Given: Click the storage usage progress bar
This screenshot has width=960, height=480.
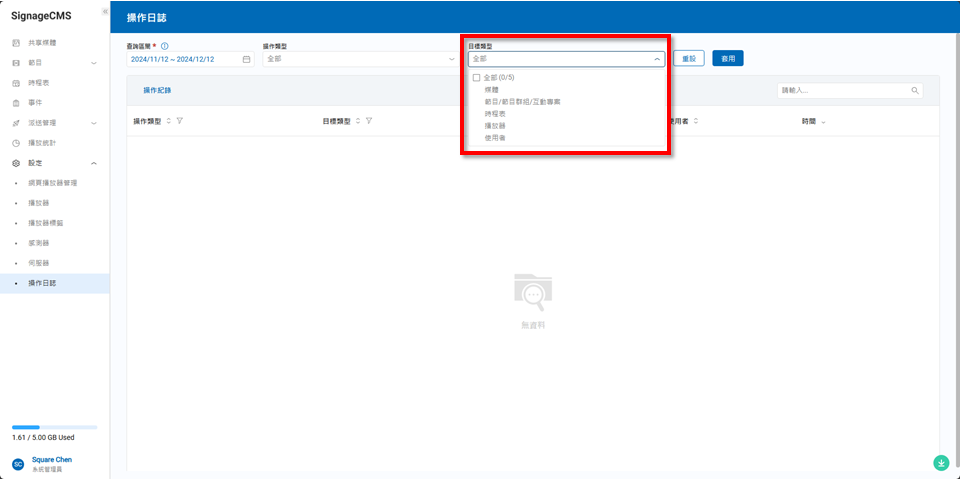Looking at the screenshot, I should tap(54, 427).
